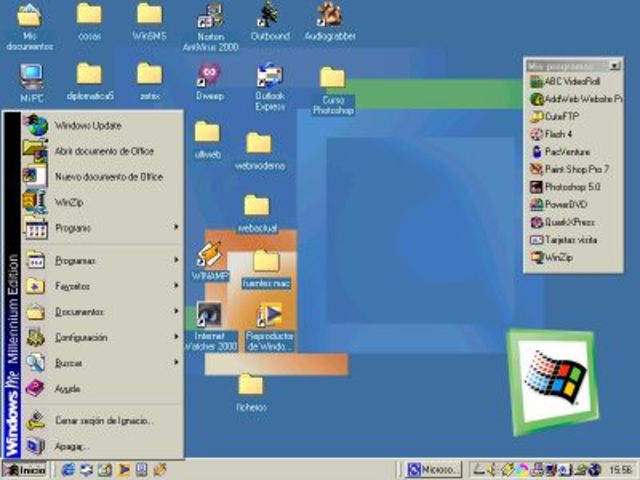Screen dimensions: 640x480
Task: Select the cosas folder icon
Action: point(89,22)
